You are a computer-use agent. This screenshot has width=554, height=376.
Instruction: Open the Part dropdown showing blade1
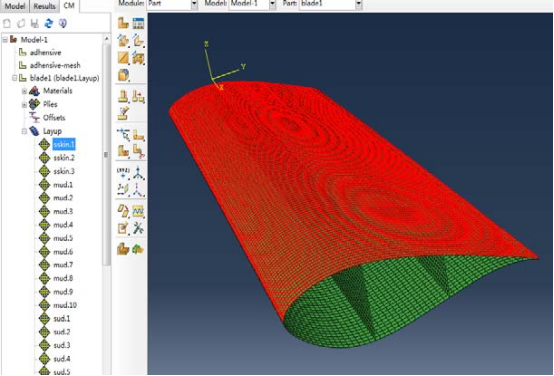point(330,4)
